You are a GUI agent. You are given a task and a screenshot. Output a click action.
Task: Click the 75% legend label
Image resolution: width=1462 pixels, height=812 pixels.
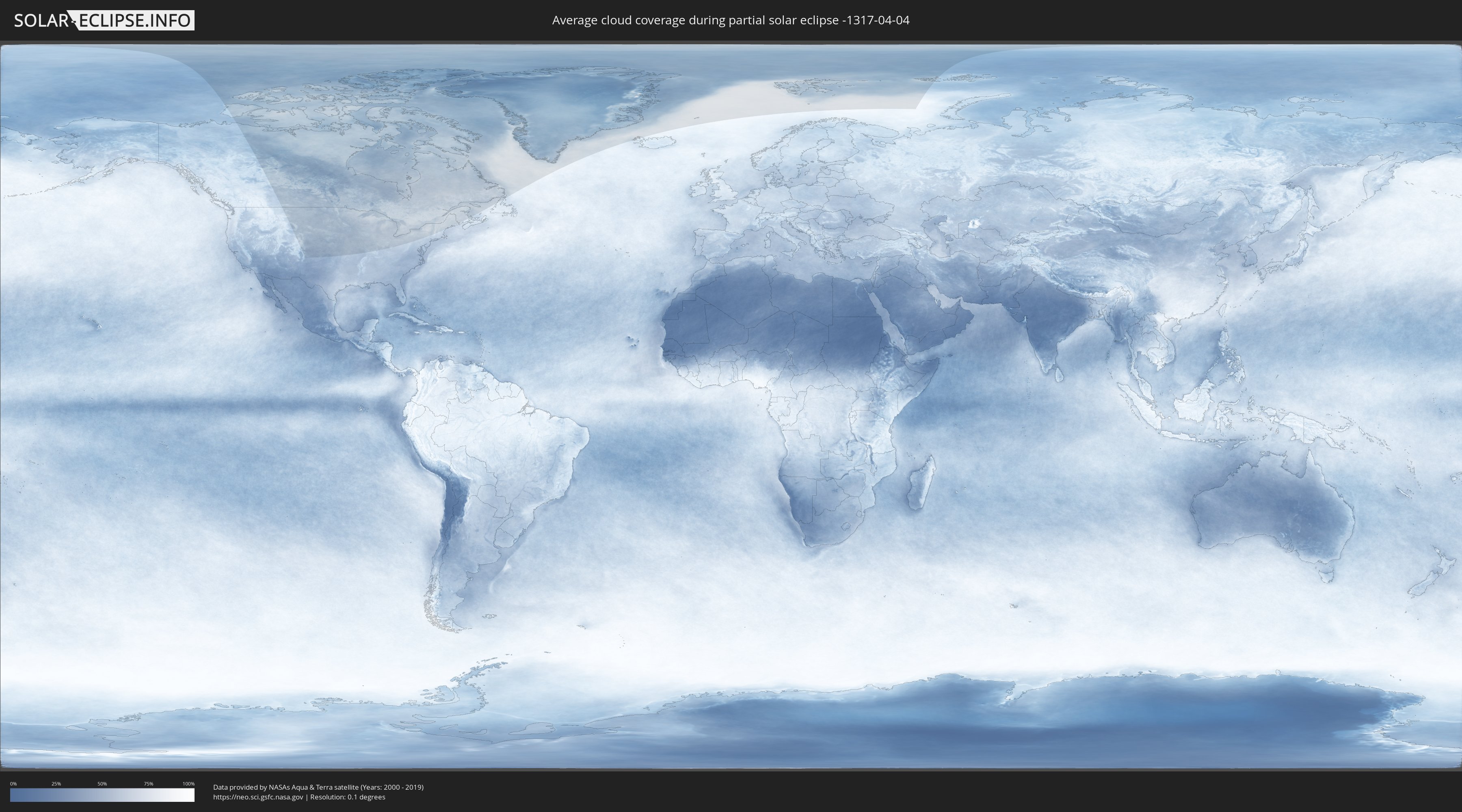148,784
